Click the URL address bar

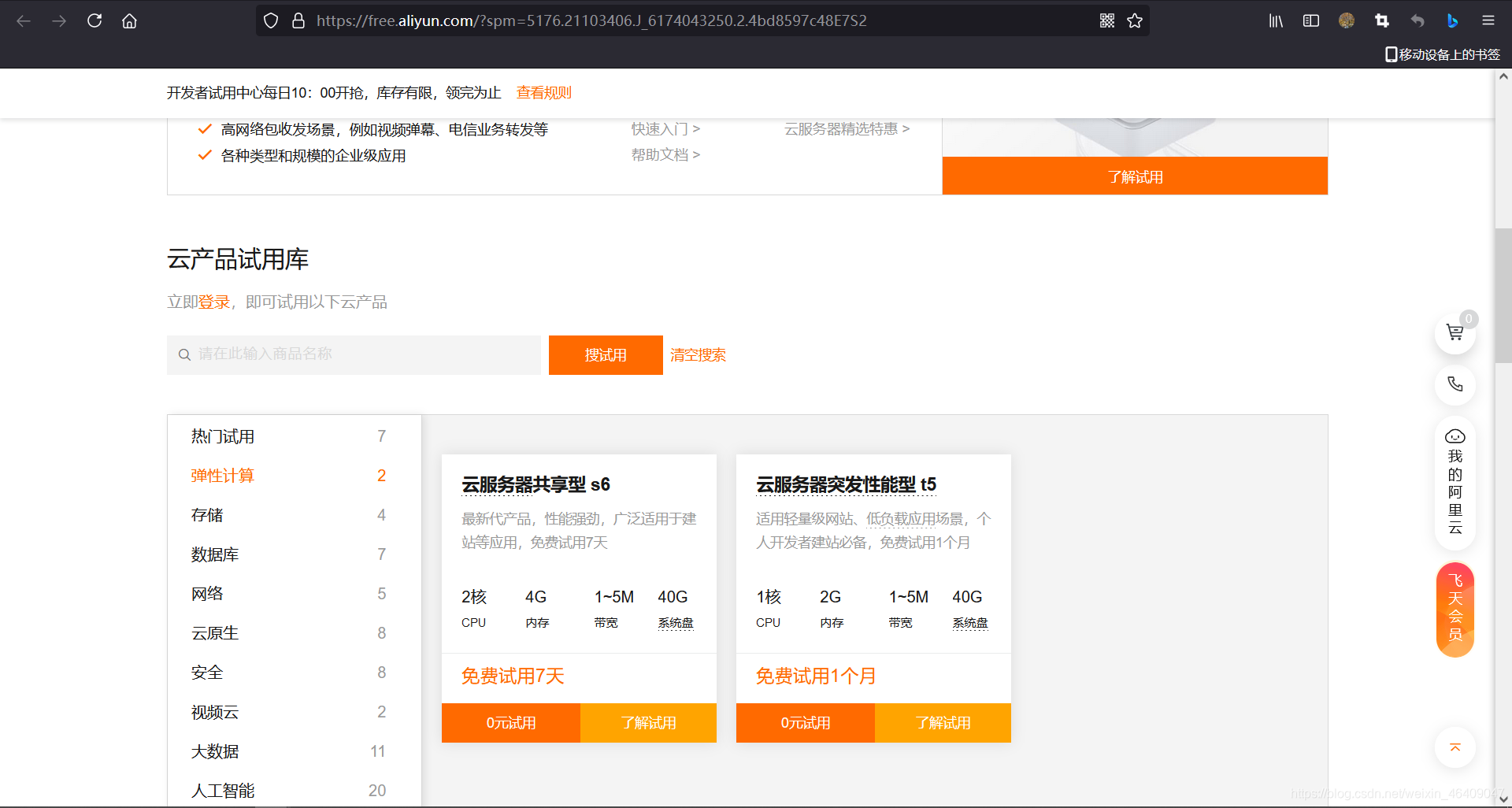[701, 21]
